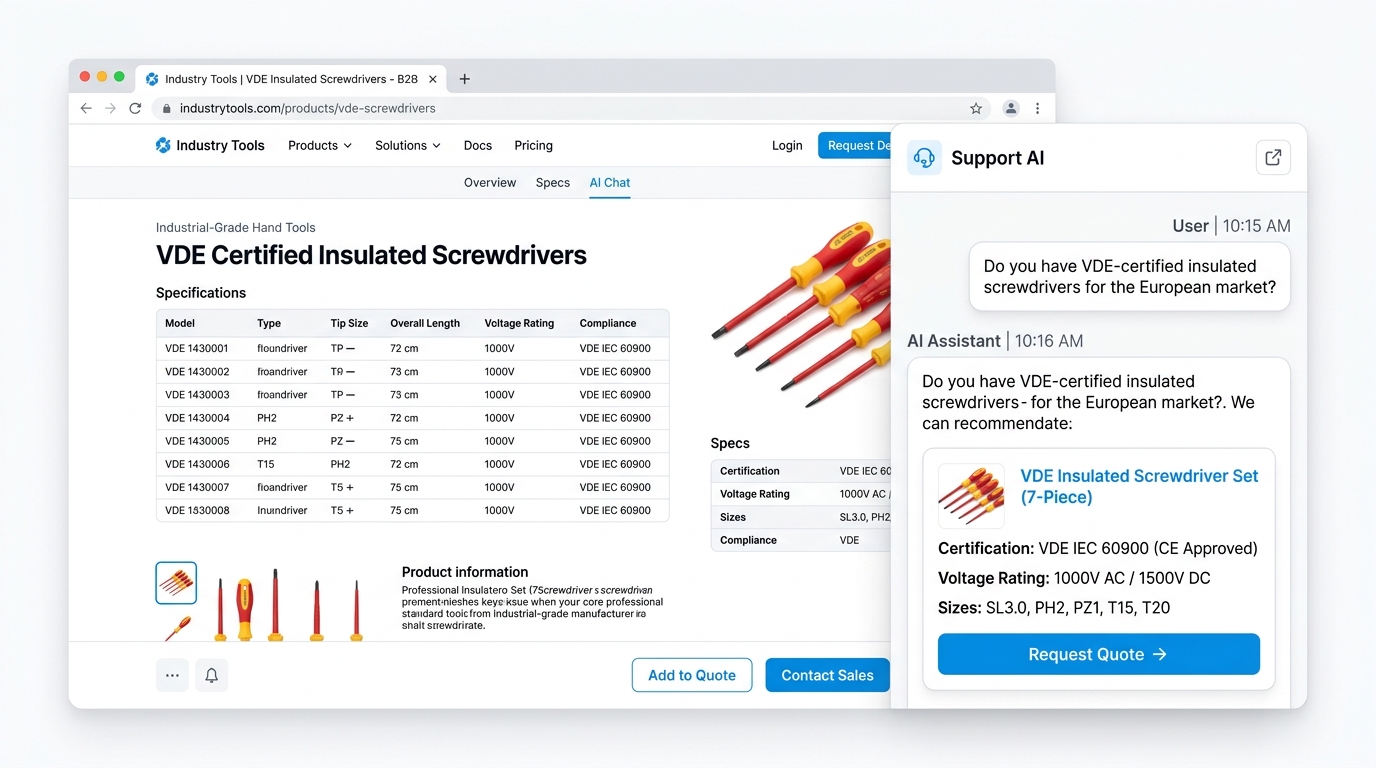Open the Solutions dropdown menu
1376x768 pixels.
click(x=407, y=145)
